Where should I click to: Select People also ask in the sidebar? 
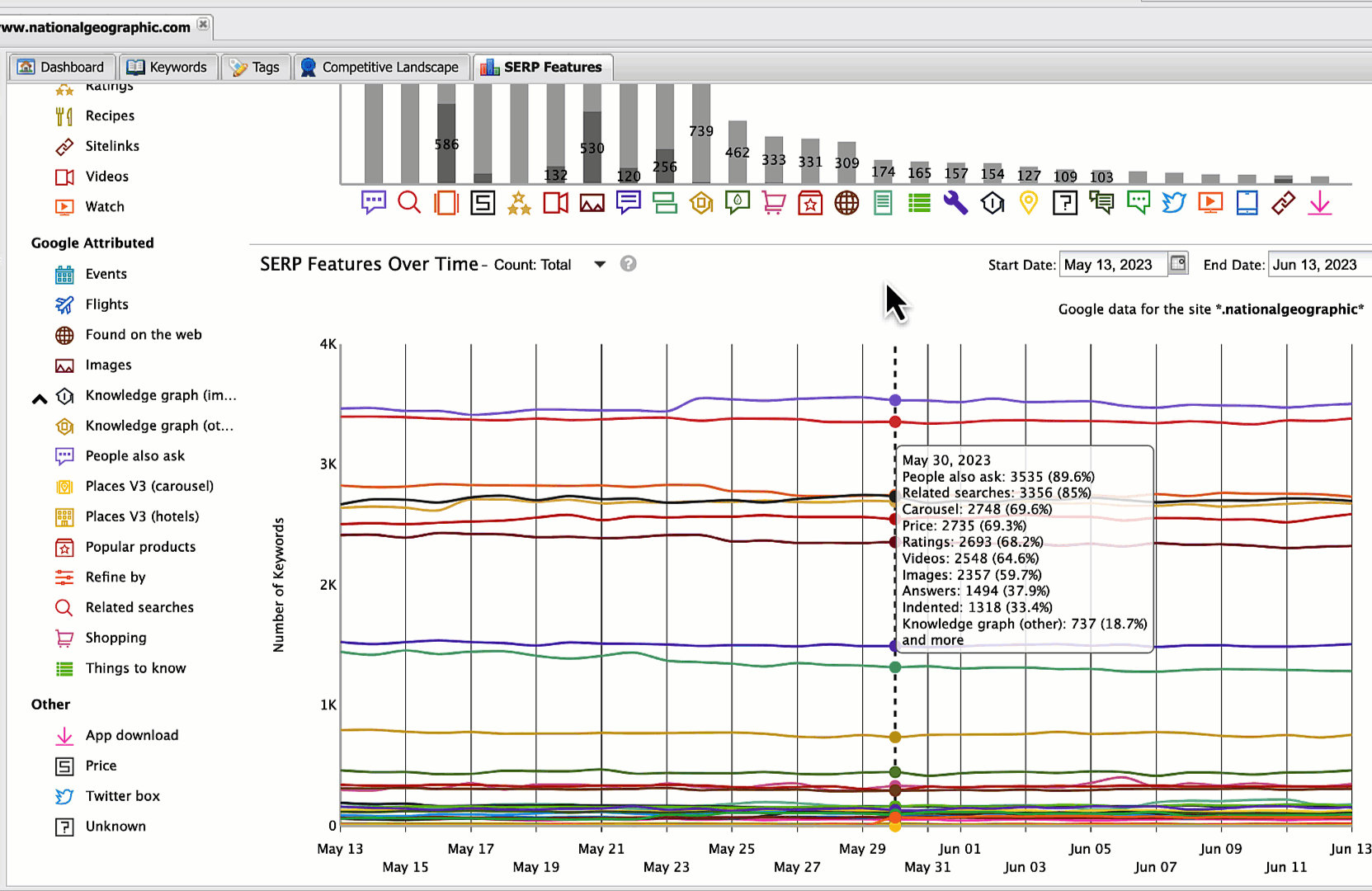[134, 455]
